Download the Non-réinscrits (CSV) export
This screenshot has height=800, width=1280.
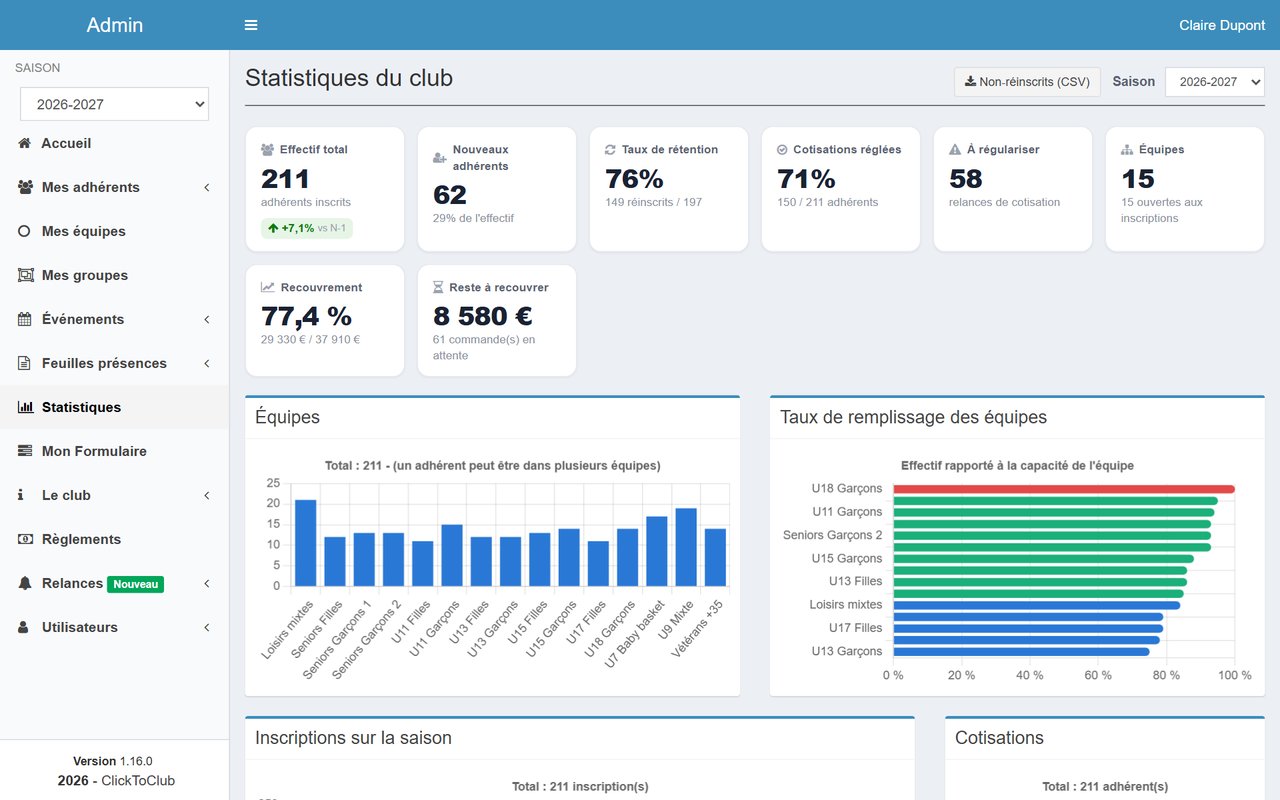[1028, 82]
